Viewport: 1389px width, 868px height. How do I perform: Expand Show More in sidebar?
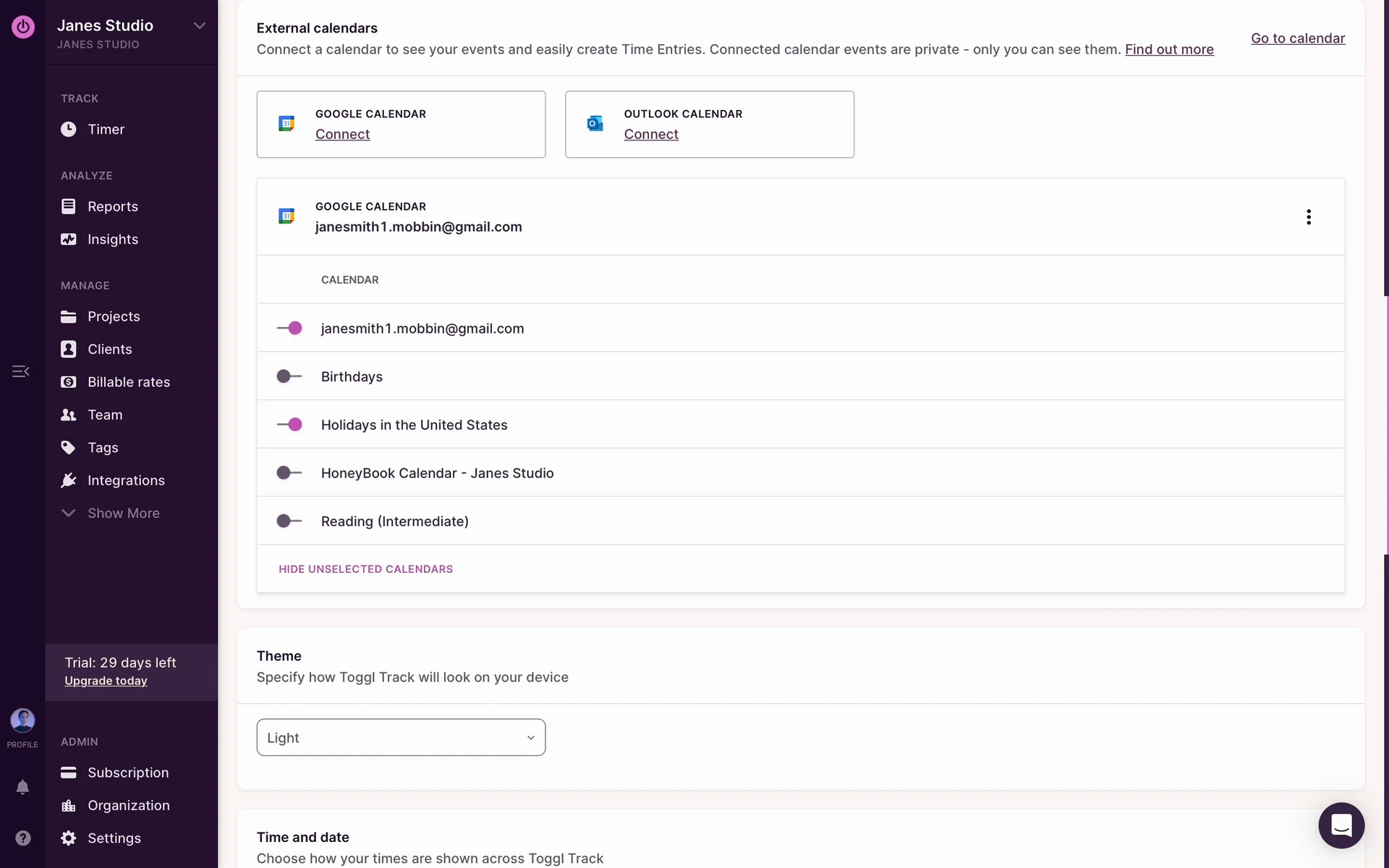(x=123, y=513)
